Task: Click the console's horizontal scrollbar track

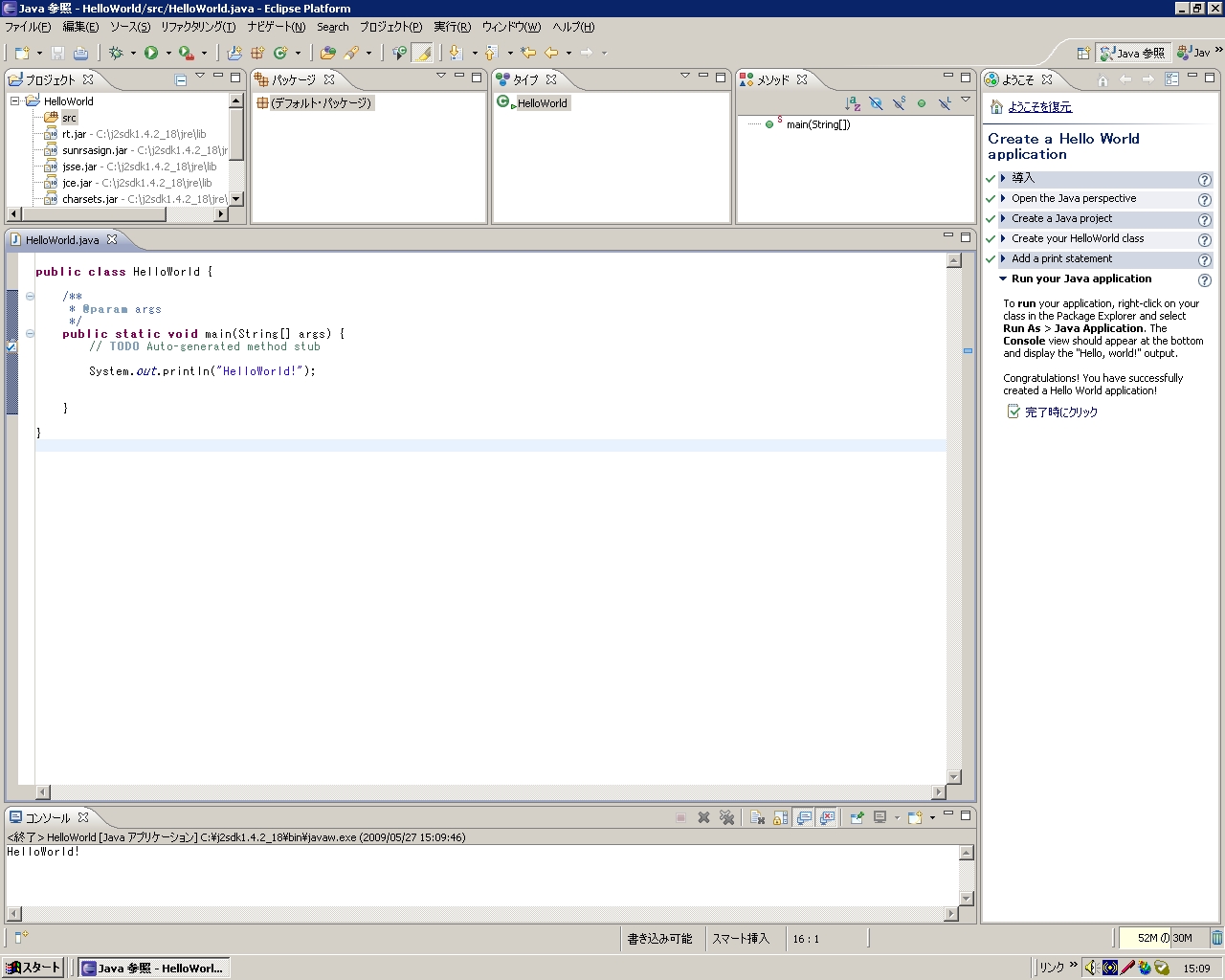Action: coord(479,914)
